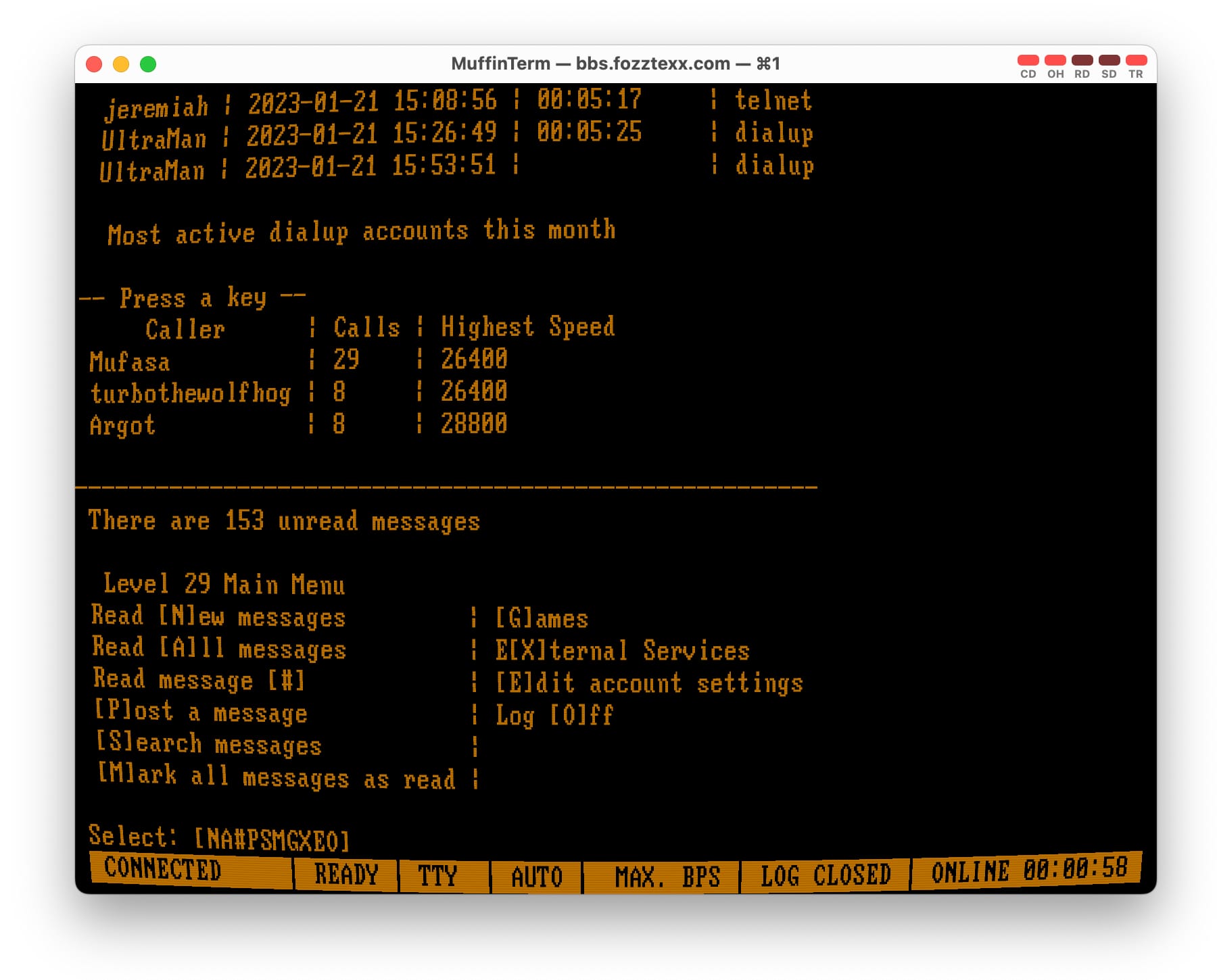Toggle the LOG CLOSED status segment
1217x980 pixels.
(x=825, y=875)
